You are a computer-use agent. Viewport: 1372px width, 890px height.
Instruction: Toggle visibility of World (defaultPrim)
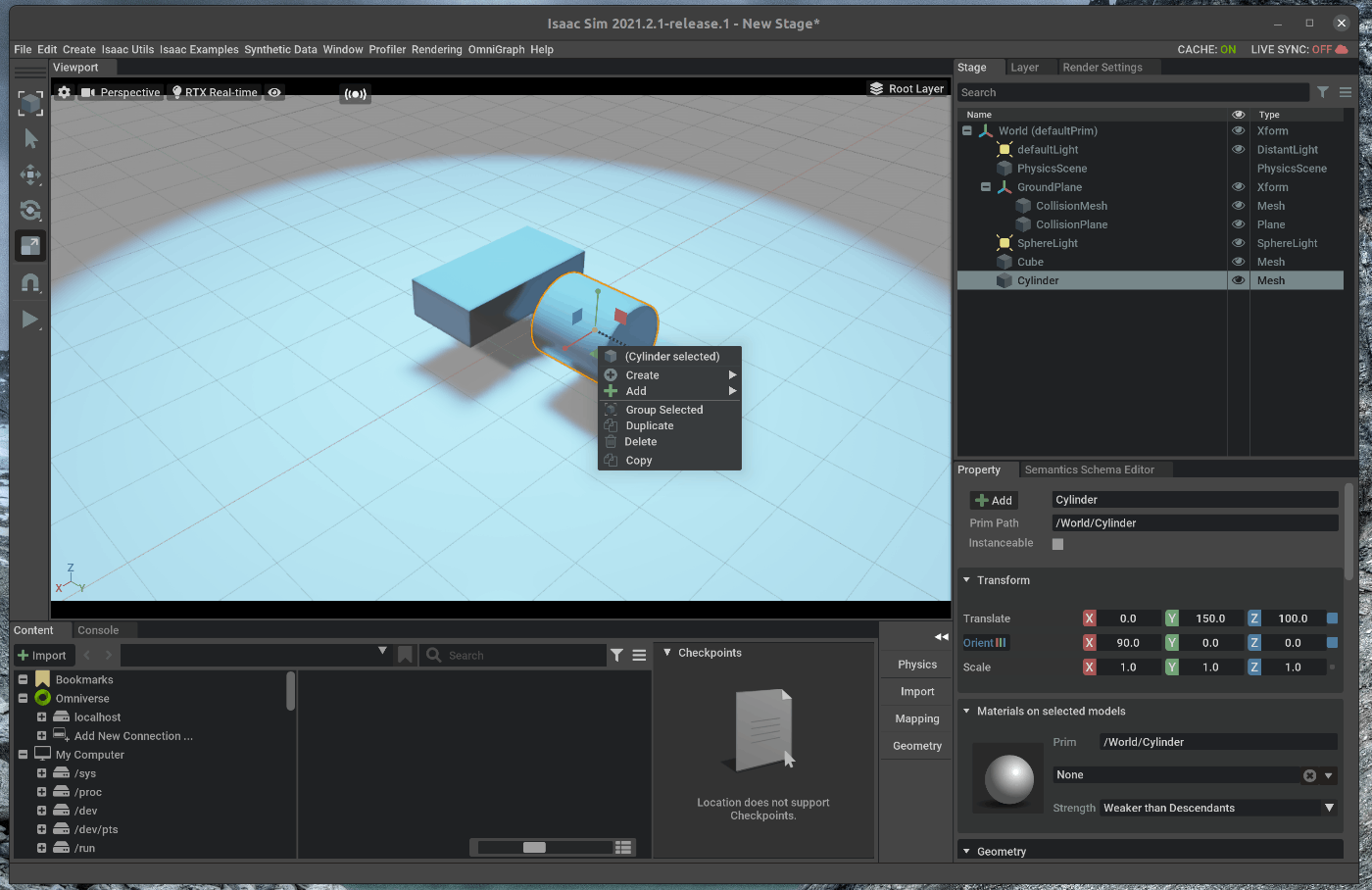[x=1239, y=130]
